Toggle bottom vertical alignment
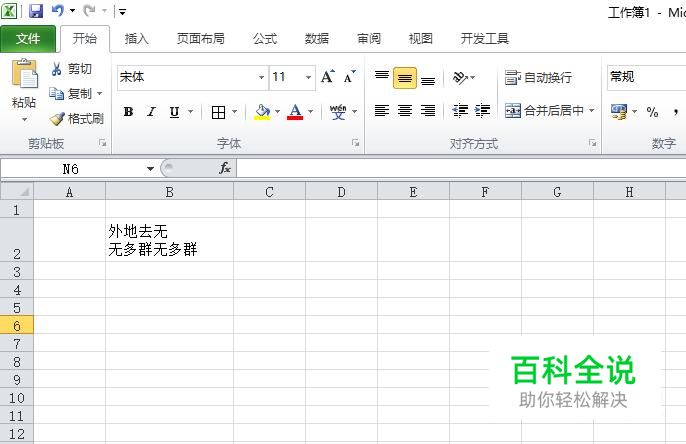 click(x=428, y=78)
